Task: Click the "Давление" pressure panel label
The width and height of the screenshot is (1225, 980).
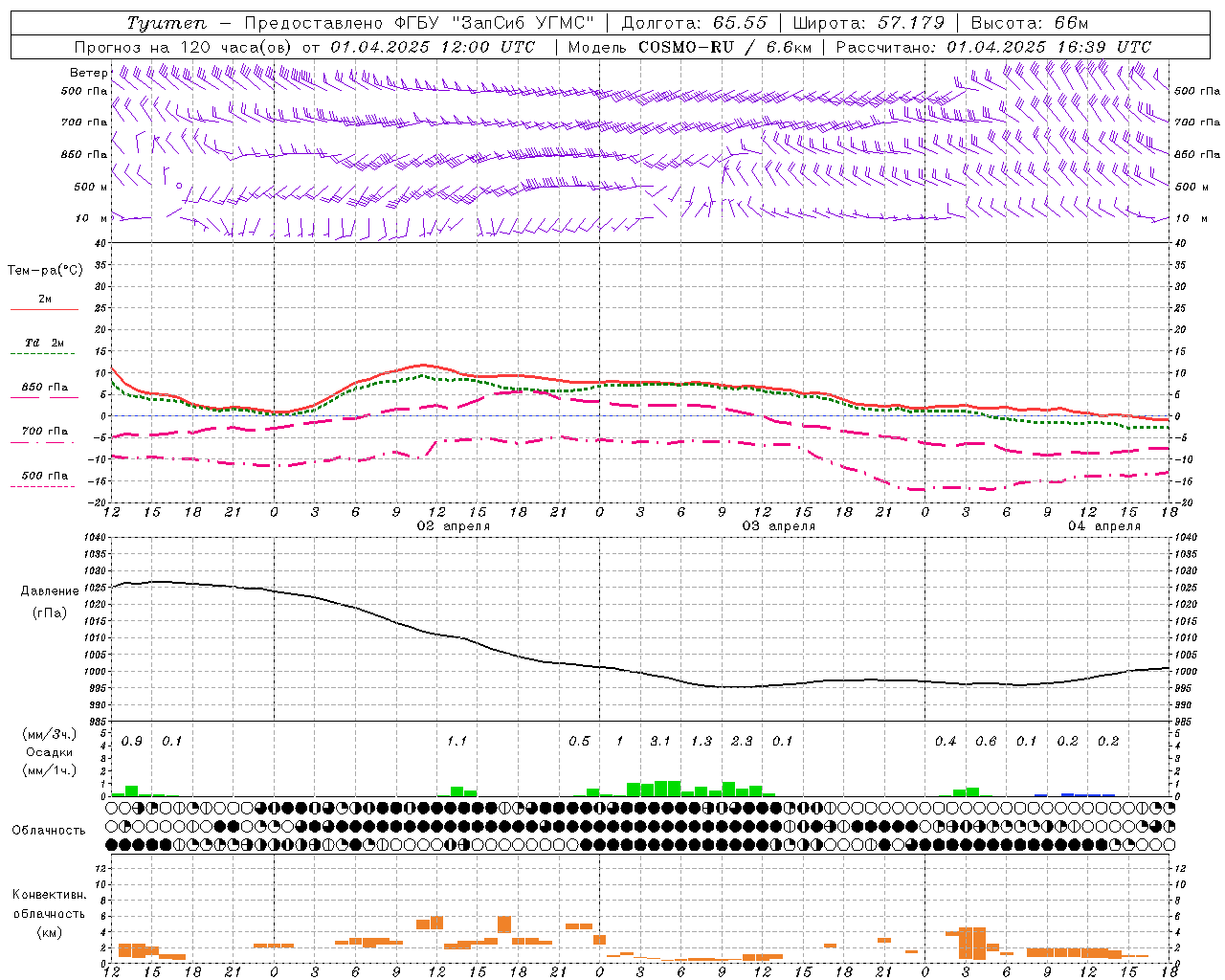Action: point(50,591)
